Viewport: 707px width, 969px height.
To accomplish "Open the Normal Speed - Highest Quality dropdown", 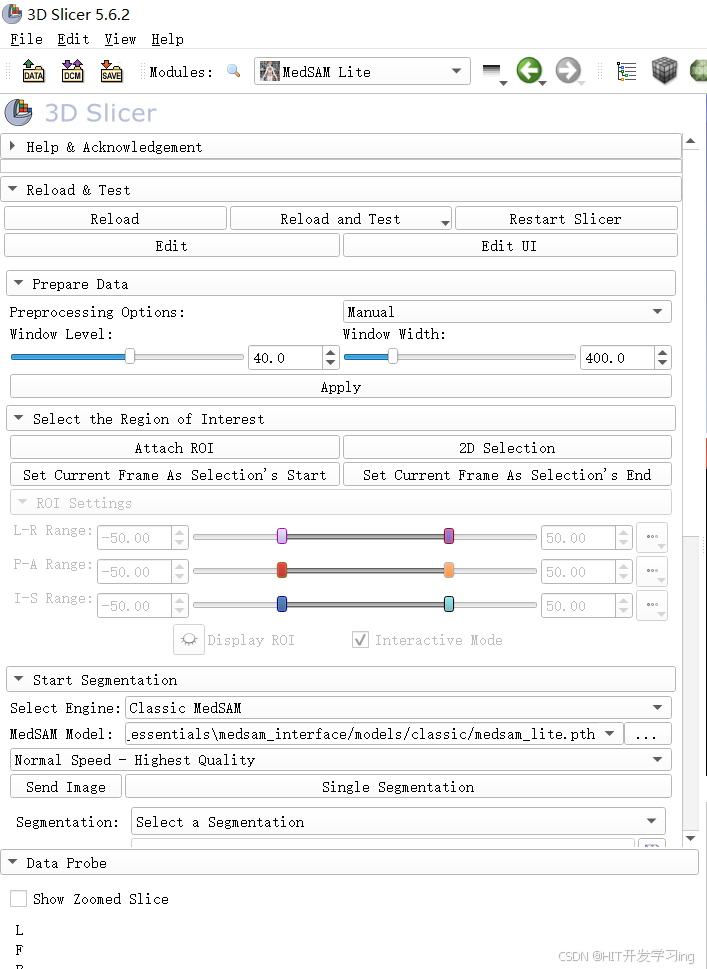I will pos(341,760).
